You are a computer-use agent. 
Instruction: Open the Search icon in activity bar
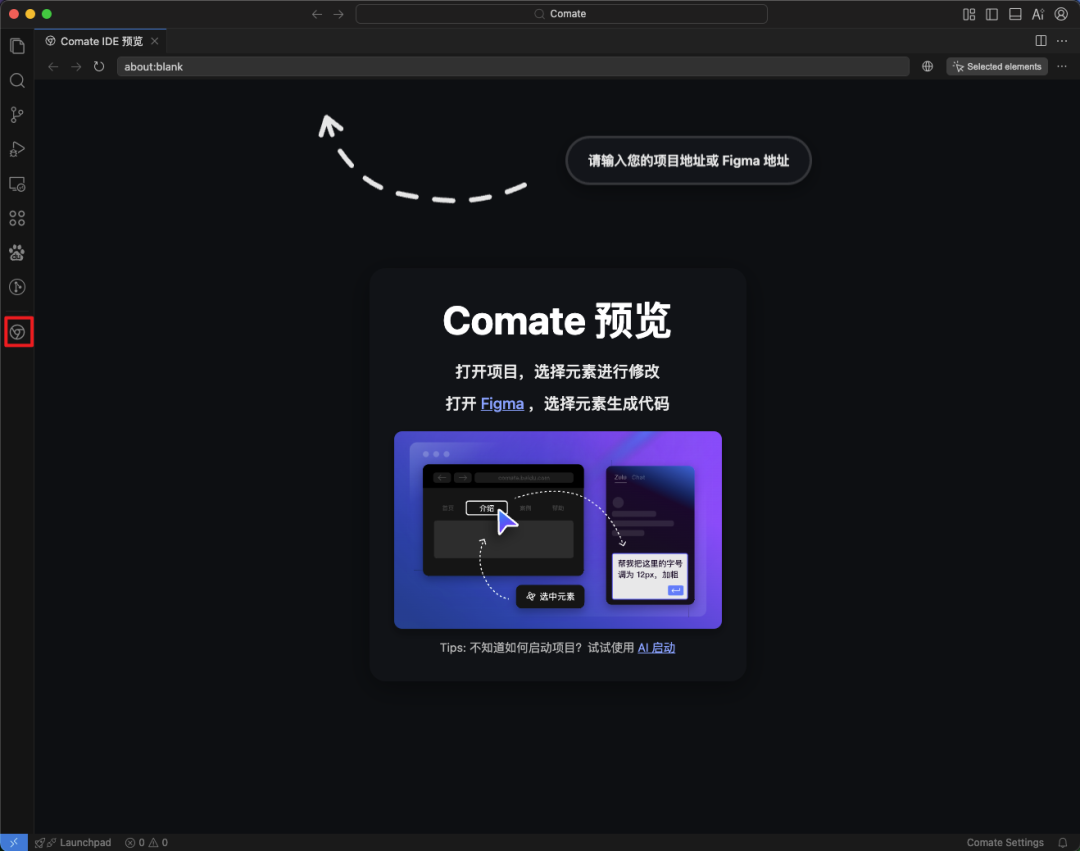point(17,81)
